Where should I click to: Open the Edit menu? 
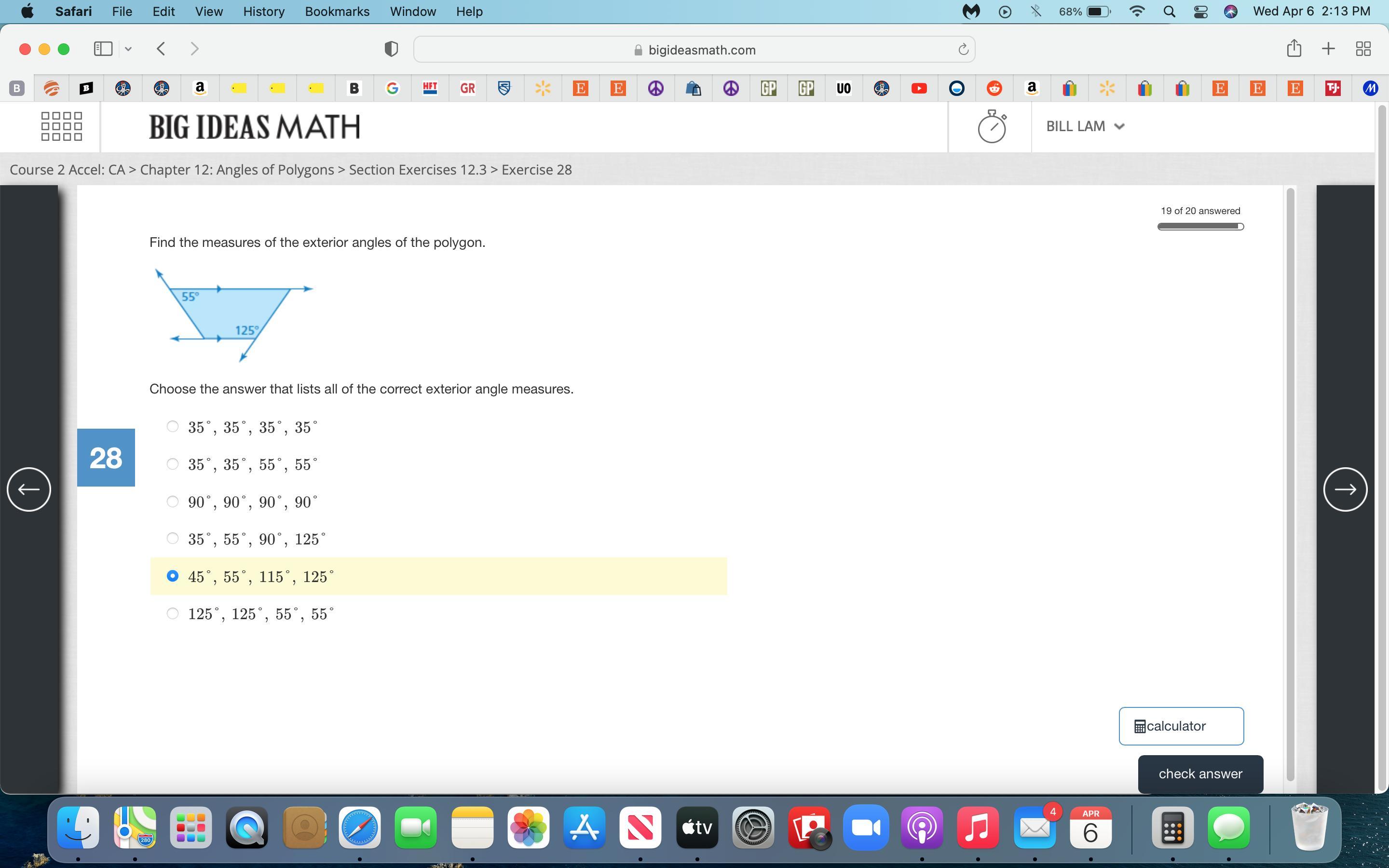point(163,12)
